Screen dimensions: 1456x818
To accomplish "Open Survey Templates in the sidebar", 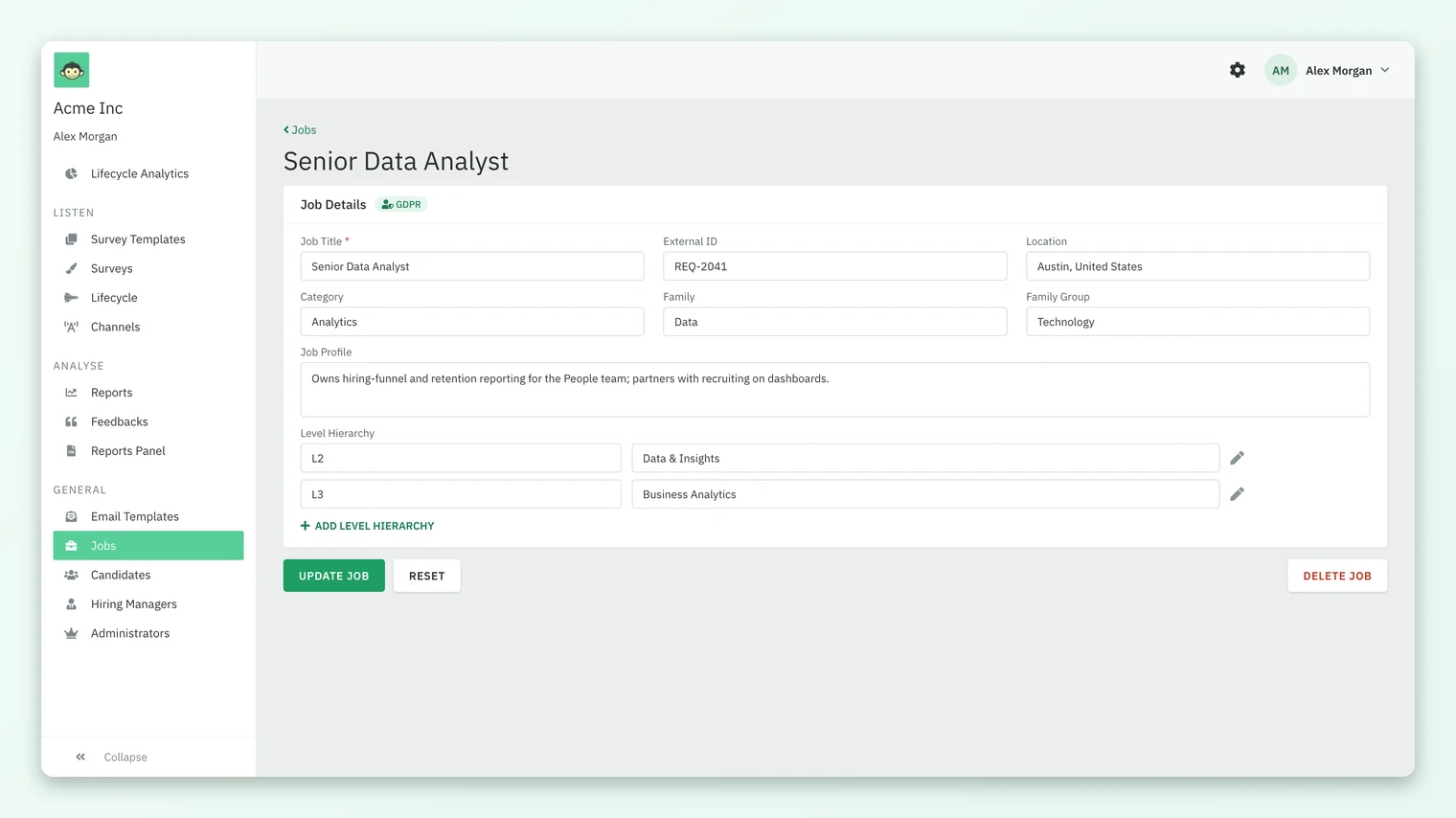I will [148, 239].
